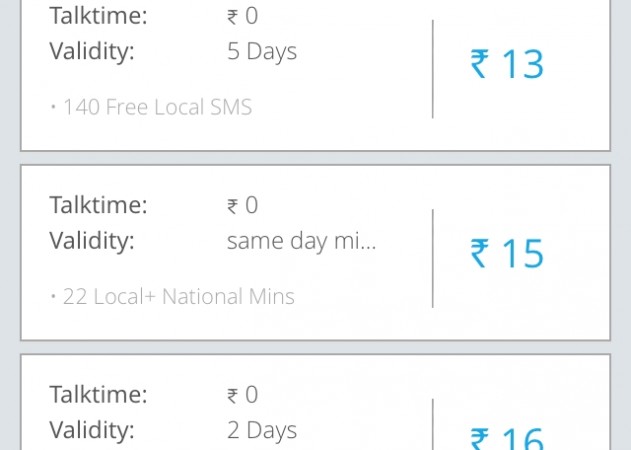Tap Validity label in the ₹ 16 plan
This screenshot has height=450, width=631.
point(91,430)
